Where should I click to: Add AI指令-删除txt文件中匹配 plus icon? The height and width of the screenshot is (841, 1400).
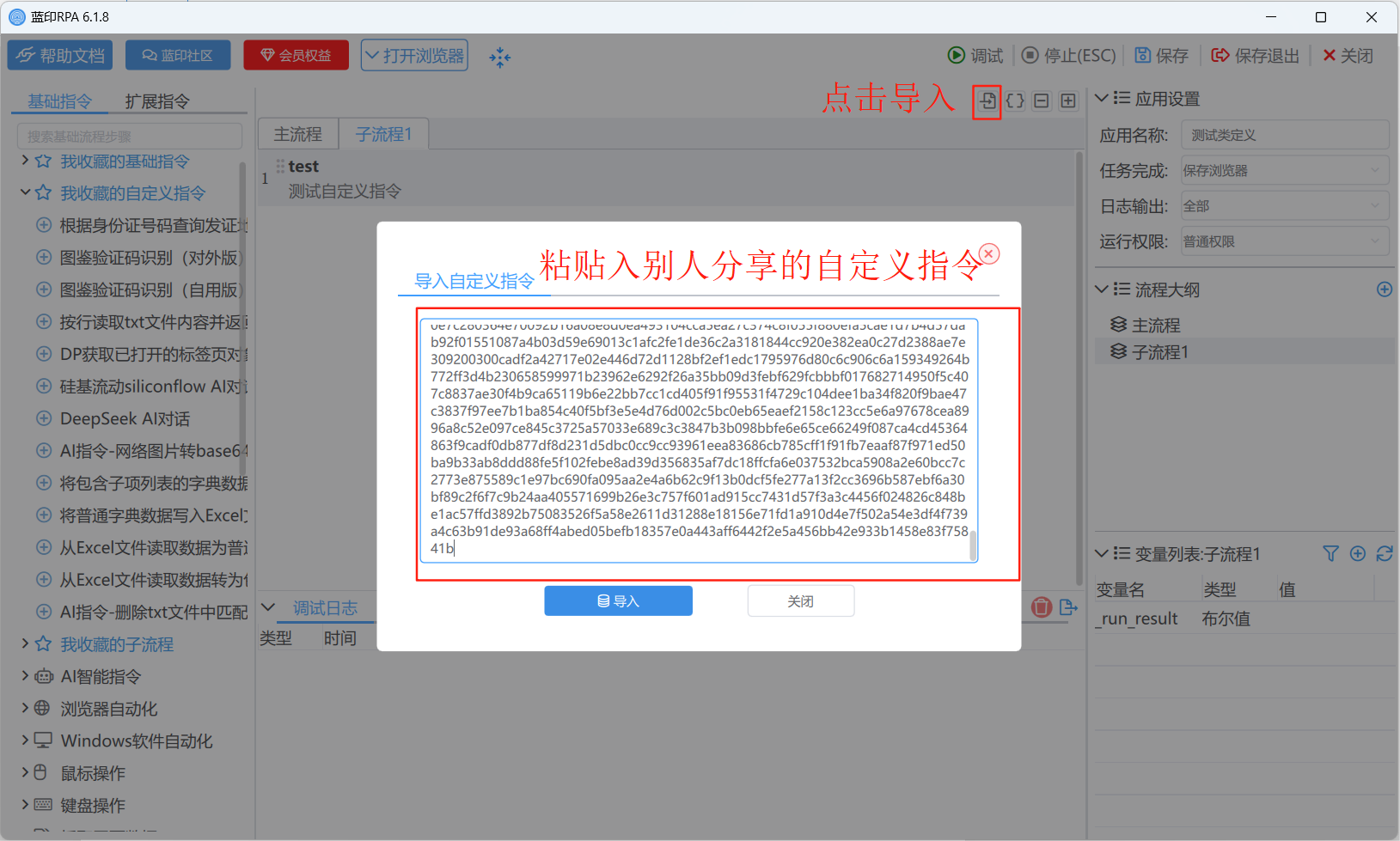click(44, 612)
